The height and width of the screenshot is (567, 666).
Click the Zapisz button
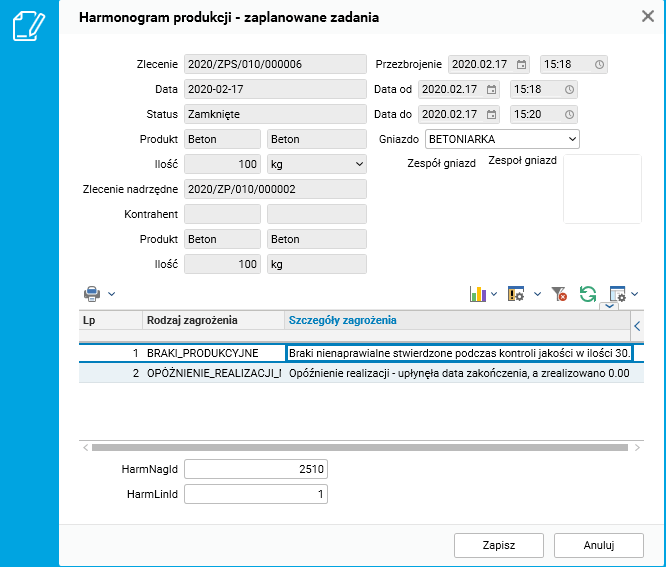pos(499,545)
